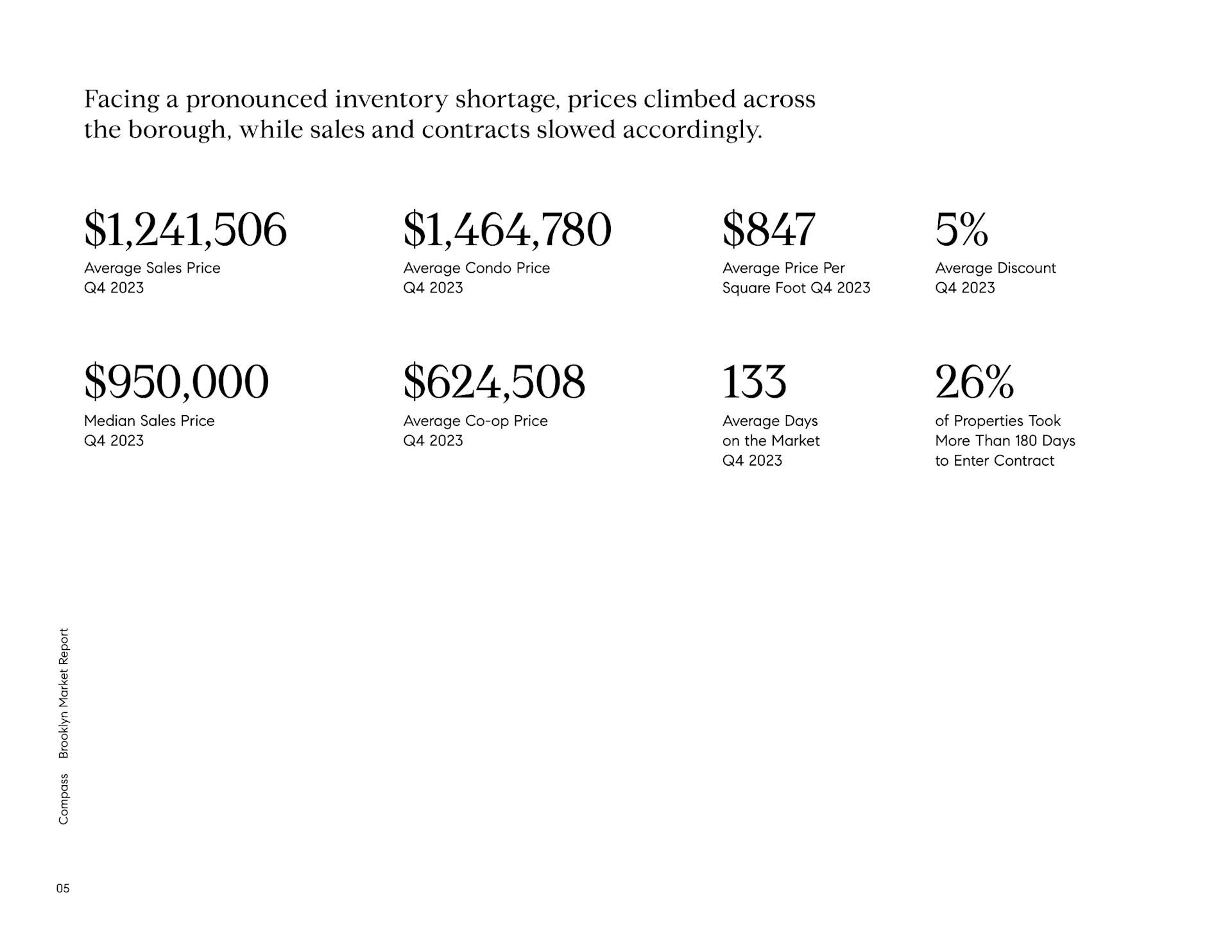
Task: Select the 'Average Discount Q4 2023' label
Action: coord(995,278)
